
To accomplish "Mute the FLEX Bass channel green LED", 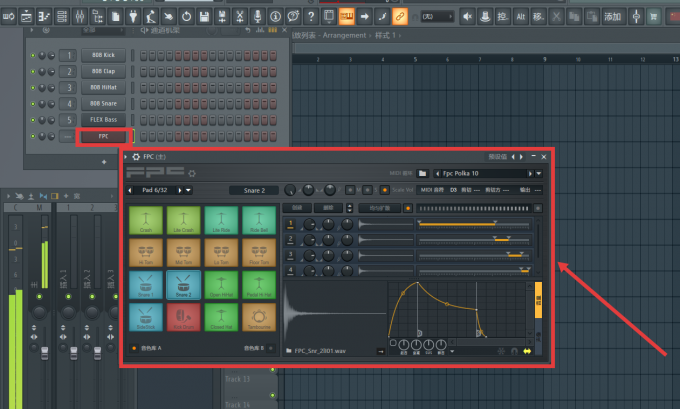I will (x=33, y=120).
